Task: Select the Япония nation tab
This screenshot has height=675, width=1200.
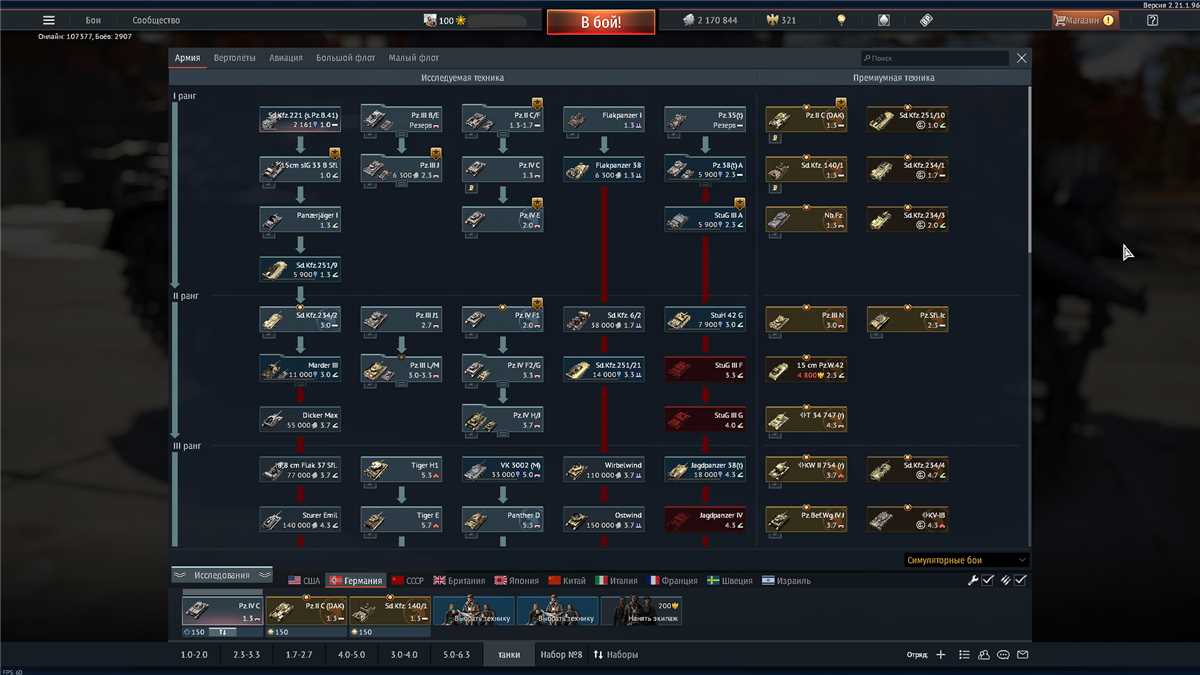Action: [515, 580]
